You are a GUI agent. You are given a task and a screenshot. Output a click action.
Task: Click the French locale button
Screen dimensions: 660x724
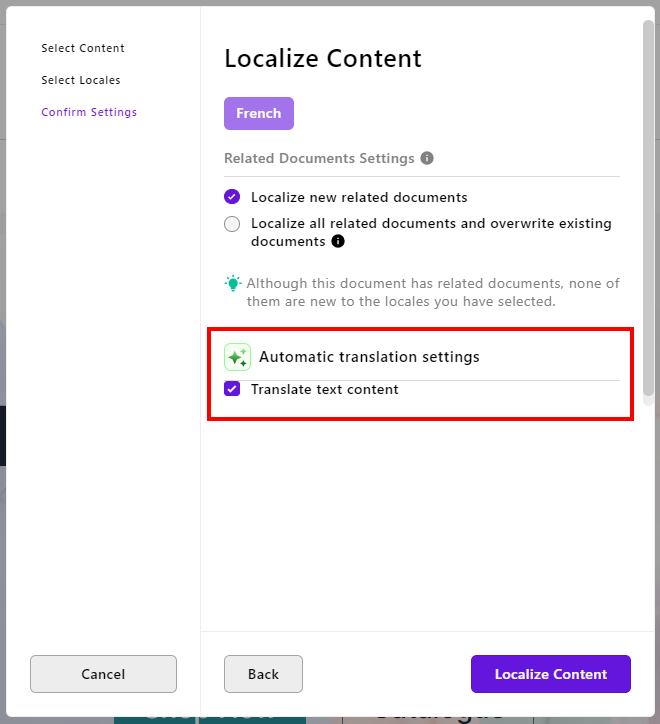pyautogui.click(x=259, y=113)
